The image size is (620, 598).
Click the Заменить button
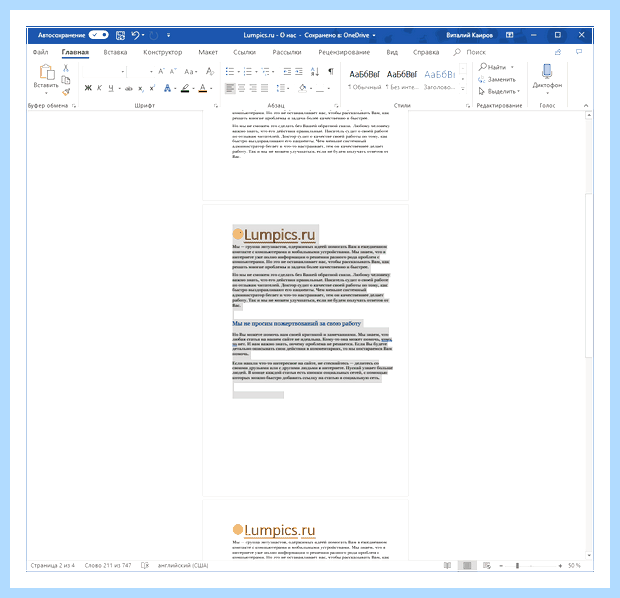(x=497, y=79)
